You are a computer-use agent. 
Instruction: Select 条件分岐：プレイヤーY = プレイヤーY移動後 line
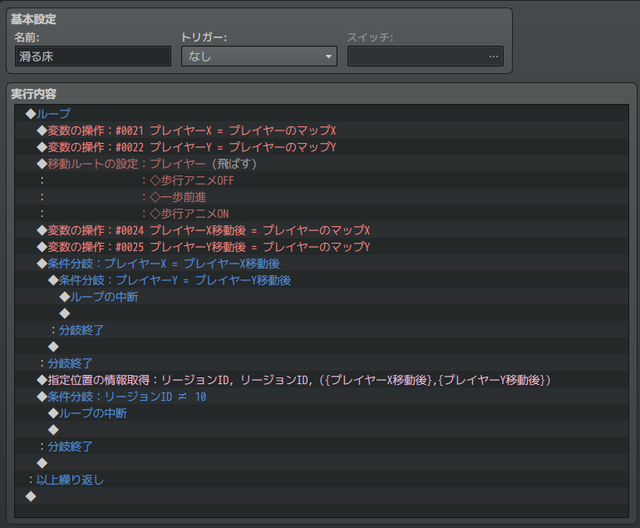point(321,280)
